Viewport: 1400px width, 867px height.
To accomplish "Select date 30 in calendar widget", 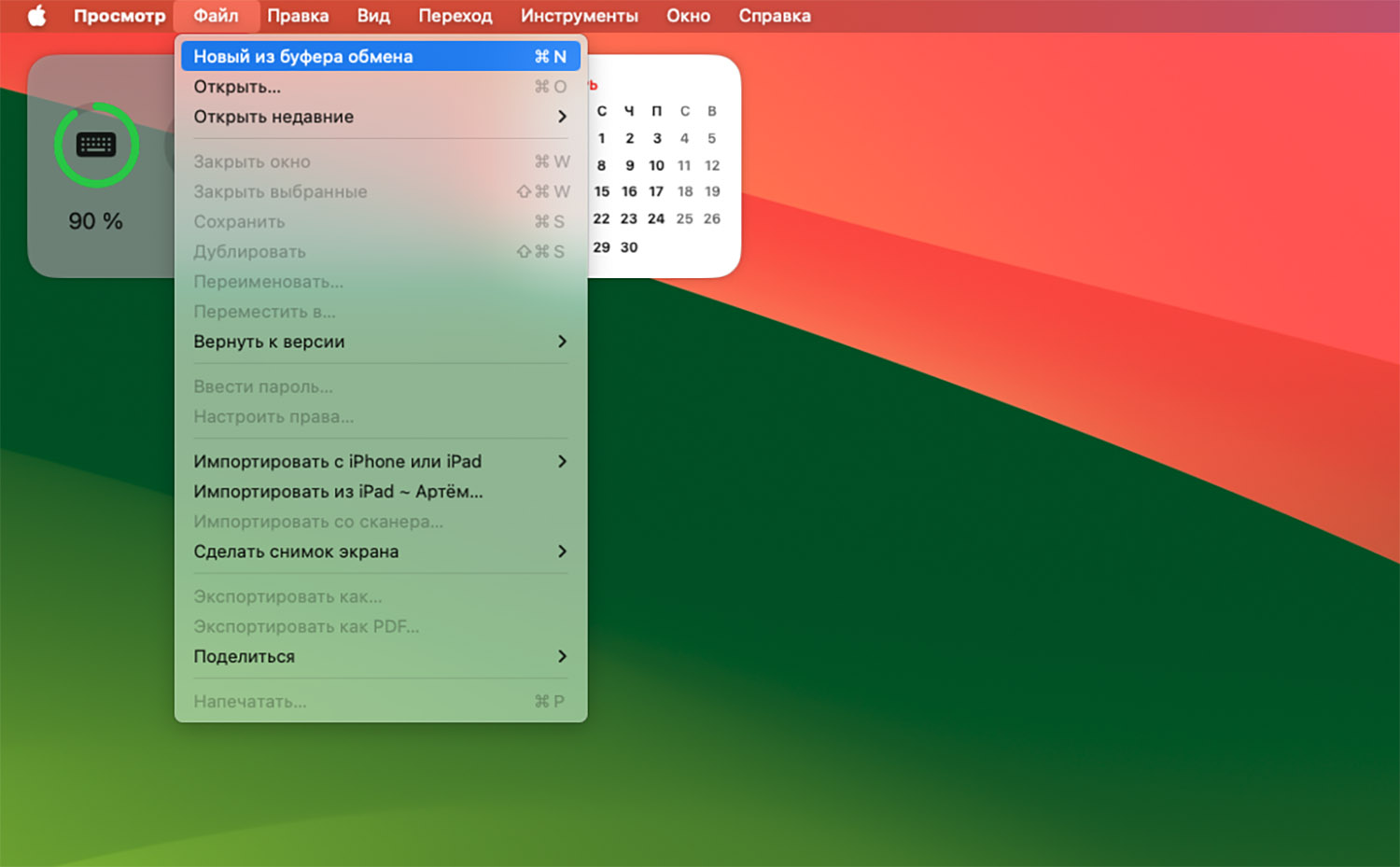I will click(629, 247).
